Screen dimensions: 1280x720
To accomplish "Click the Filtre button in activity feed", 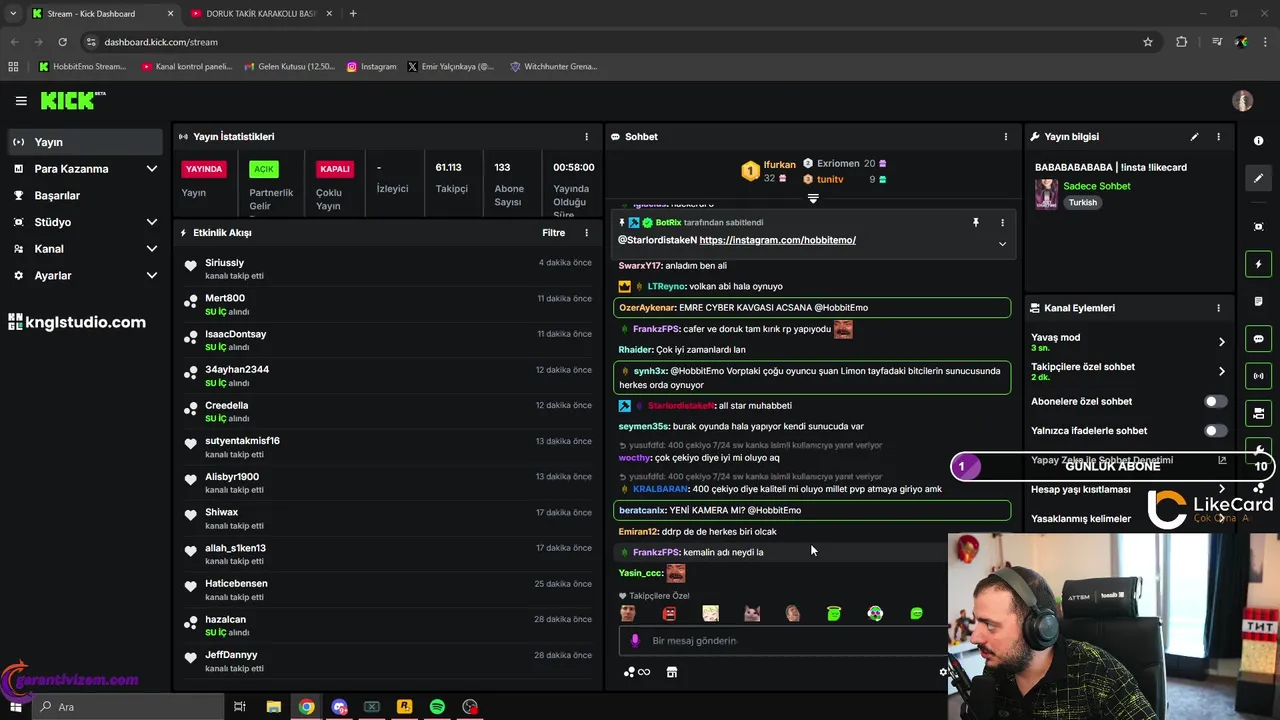I will [x=553, y=232].
